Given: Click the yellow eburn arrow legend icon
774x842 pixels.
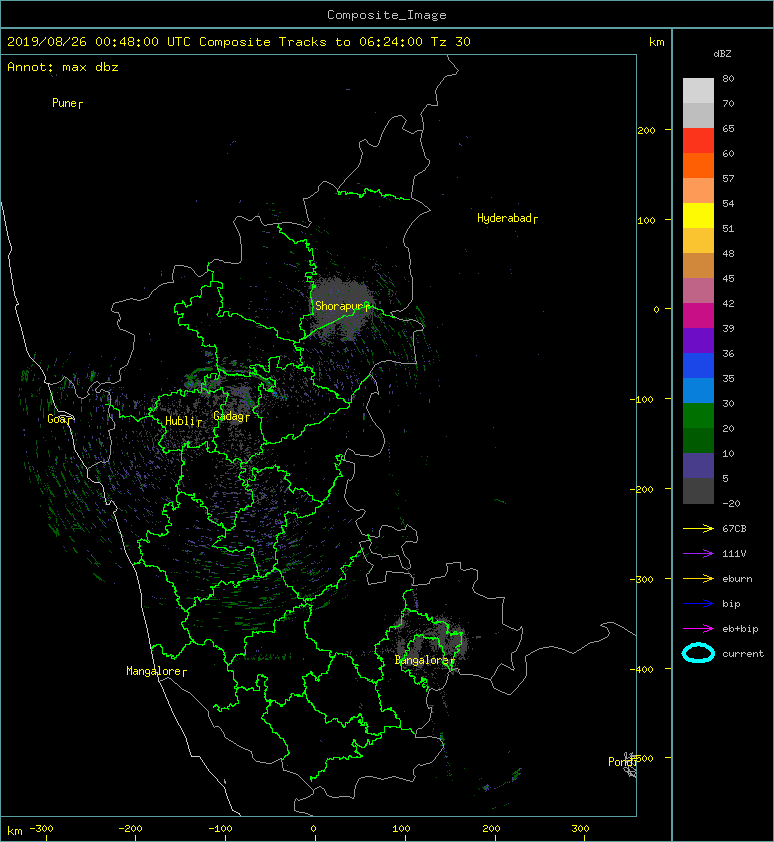Looking at the screenshot, I should 698,578.
